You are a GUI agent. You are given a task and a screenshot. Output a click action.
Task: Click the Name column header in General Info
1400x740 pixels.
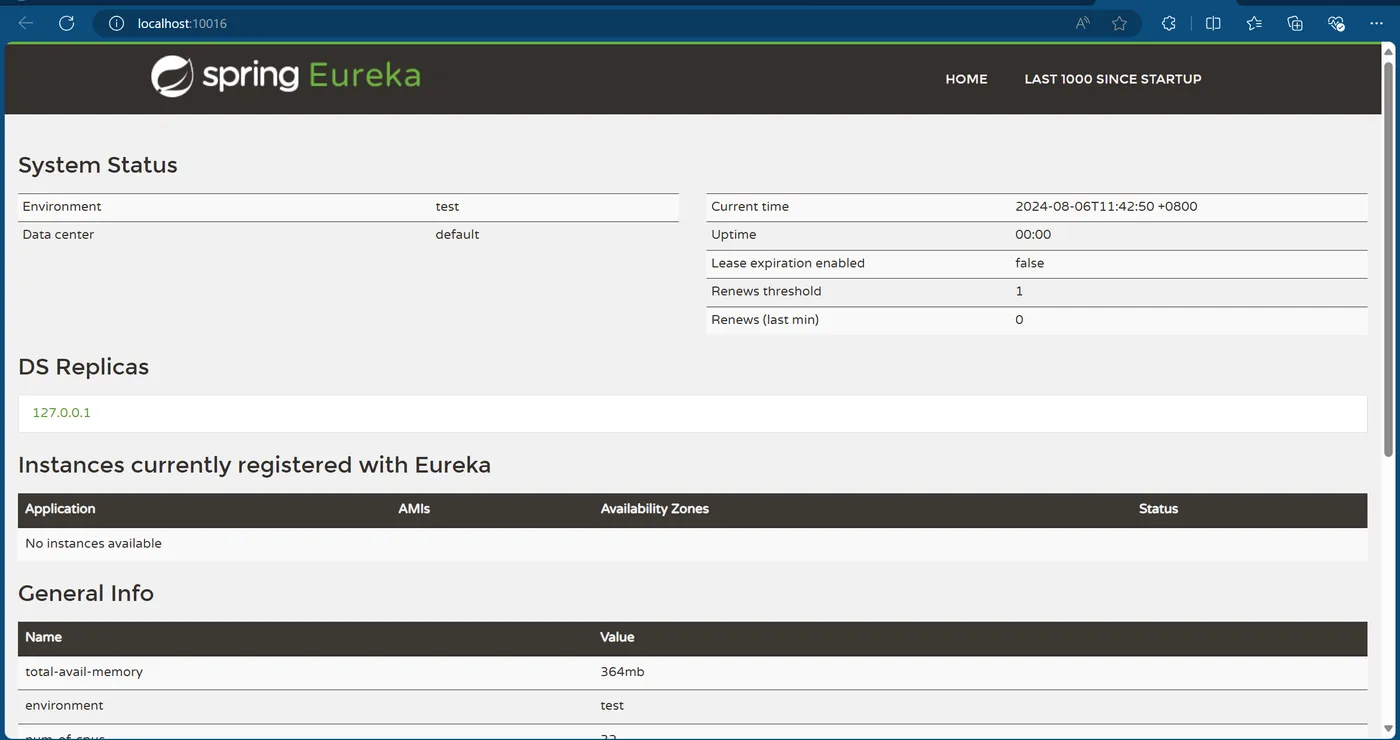43,637
